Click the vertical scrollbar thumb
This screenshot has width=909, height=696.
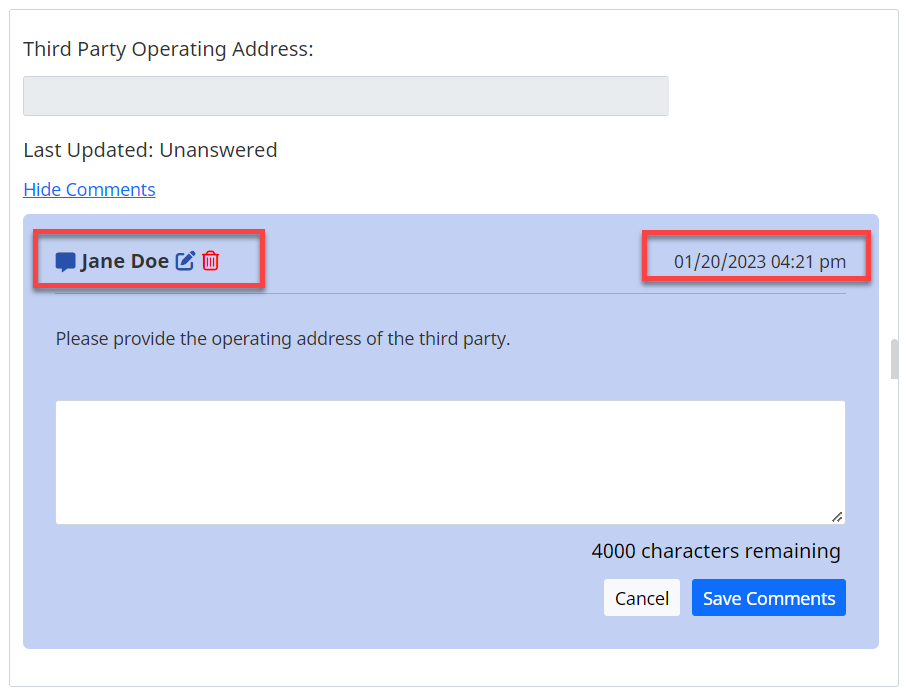point(894,359)
